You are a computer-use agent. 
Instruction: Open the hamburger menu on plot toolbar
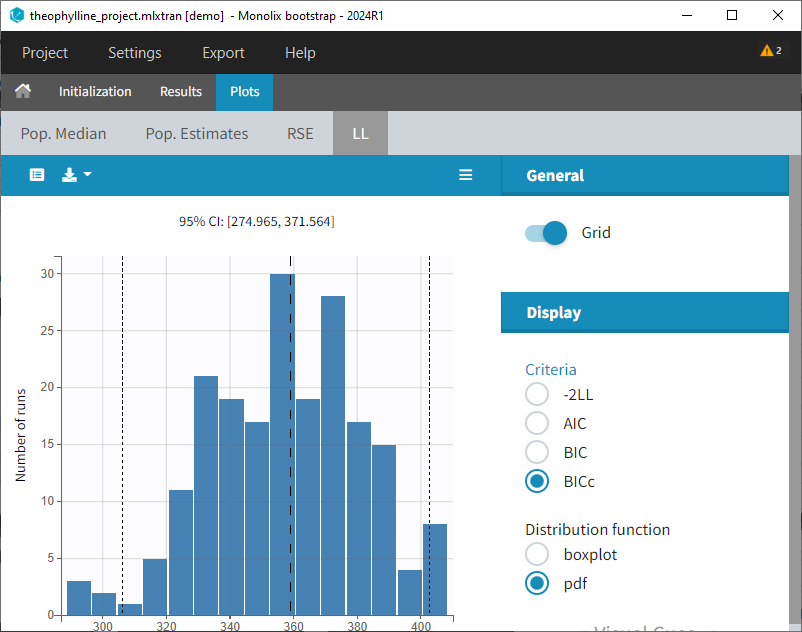pos(465,175)
